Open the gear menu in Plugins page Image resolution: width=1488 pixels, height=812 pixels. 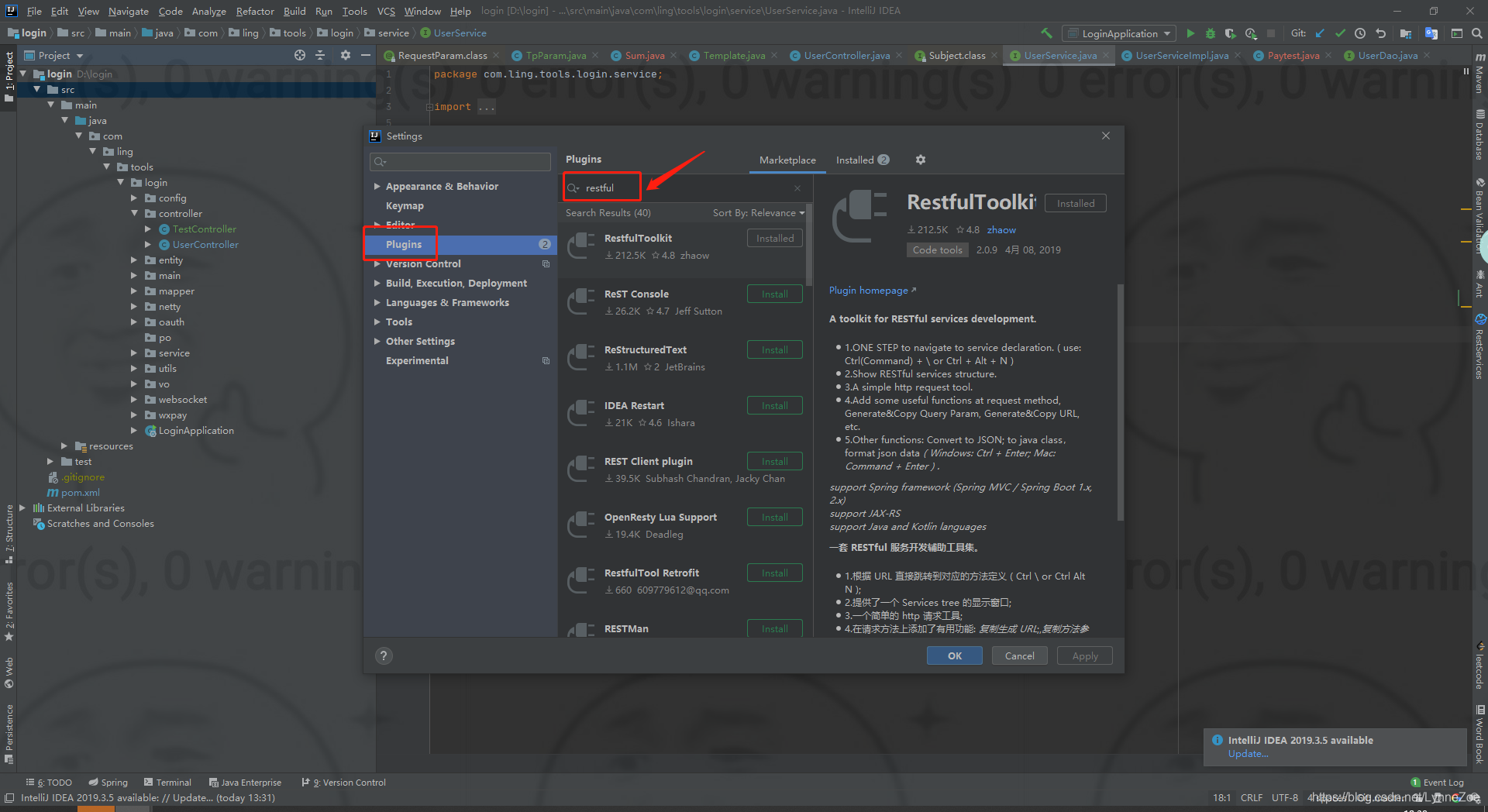click(920, 160)
